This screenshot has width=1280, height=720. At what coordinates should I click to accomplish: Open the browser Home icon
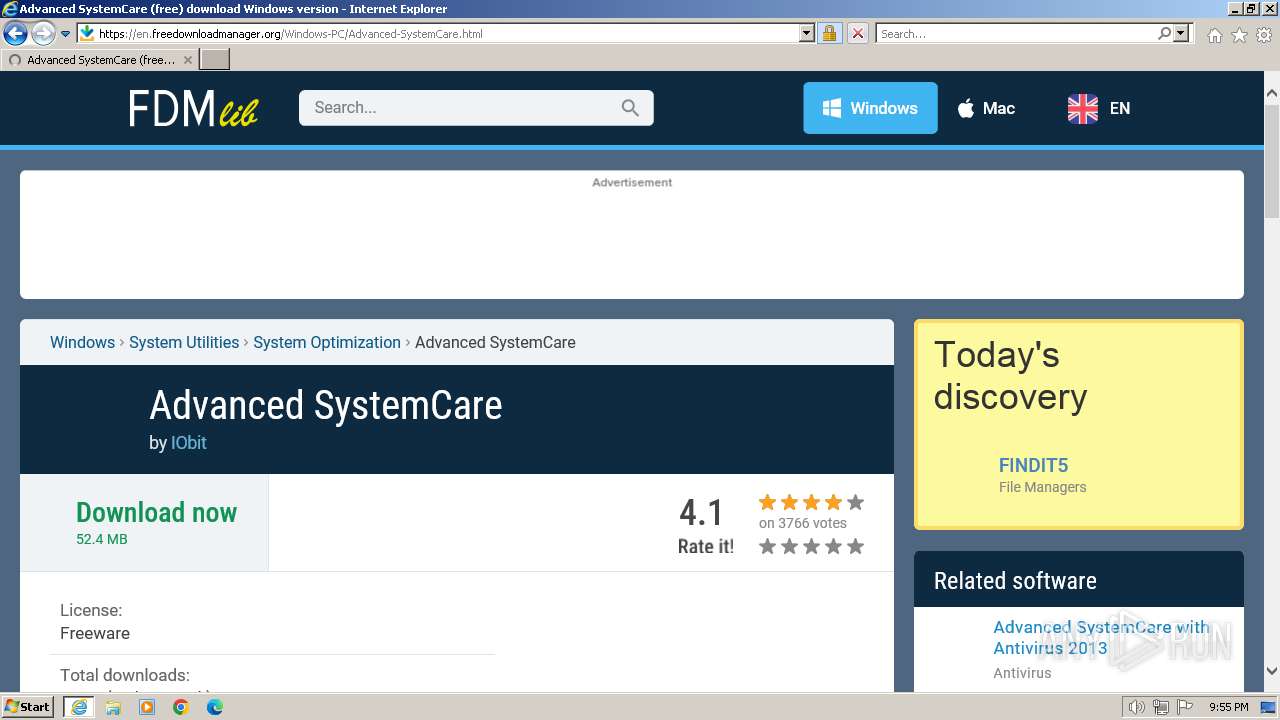(x=1214, y=35)
